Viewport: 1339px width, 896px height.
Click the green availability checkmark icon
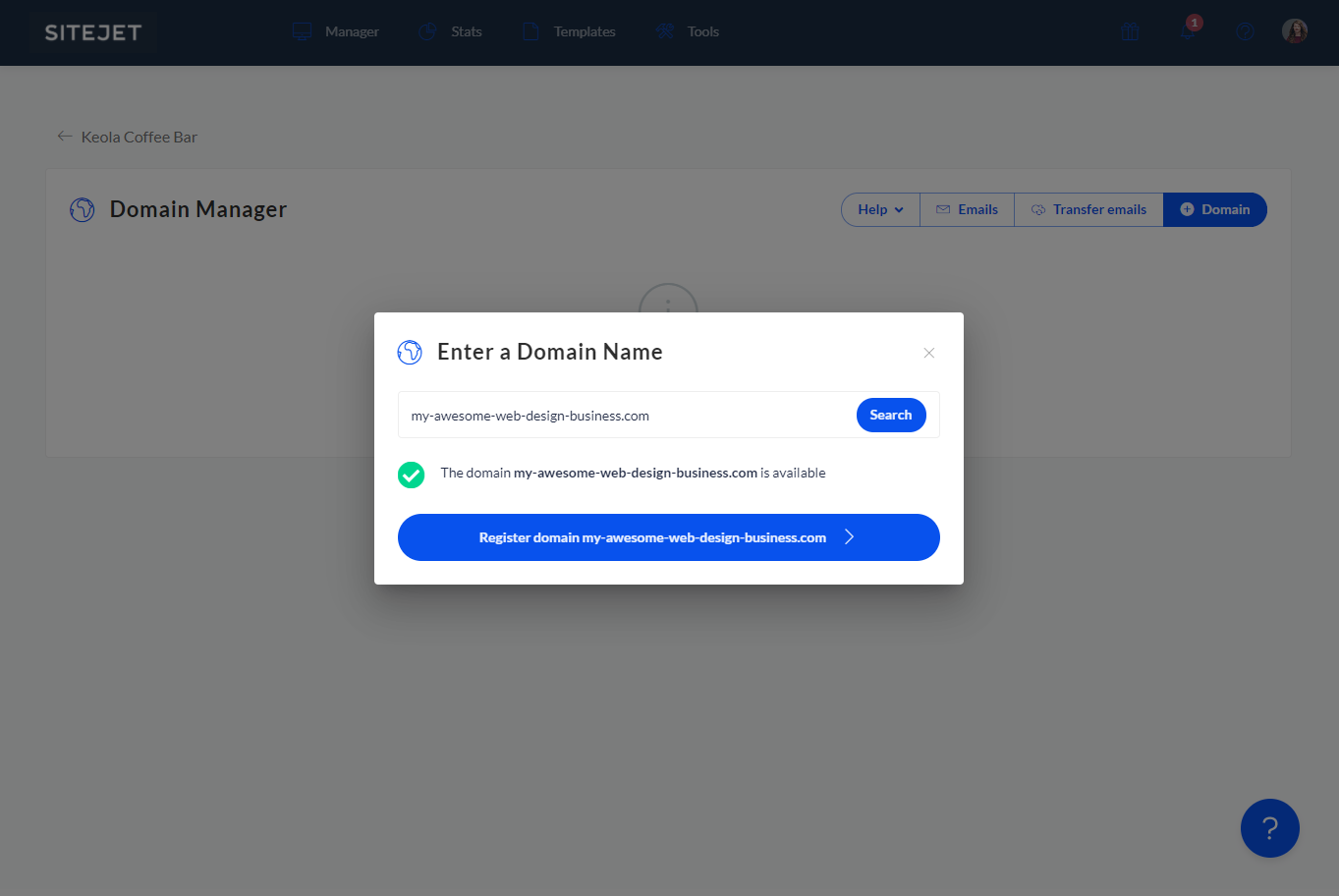click(x=411, y=475)
